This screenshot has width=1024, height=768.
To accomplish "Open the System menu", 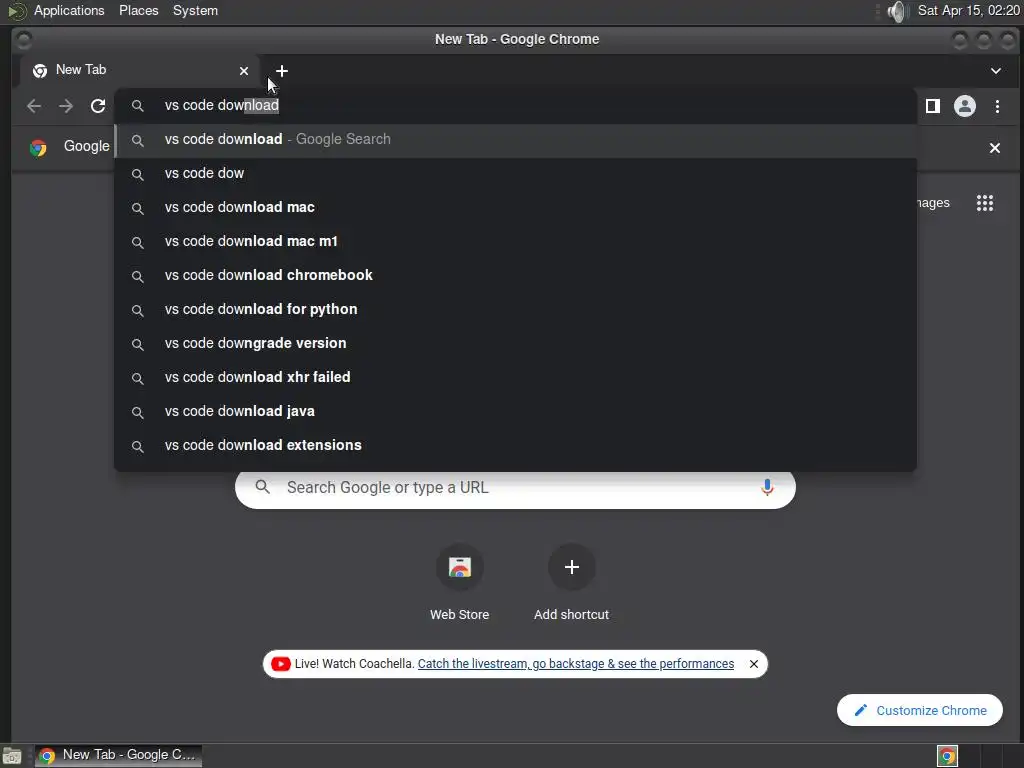I will tap(195, 10).
